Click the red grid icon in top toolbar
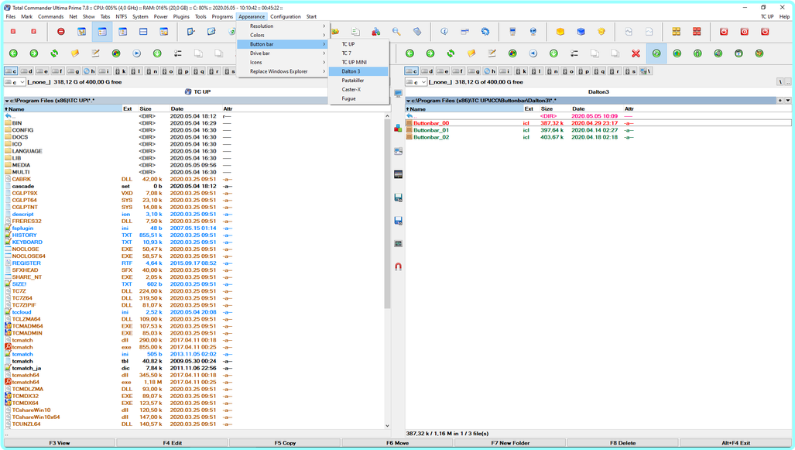This screenshot has height=450, width=795. tap(697, 32)
